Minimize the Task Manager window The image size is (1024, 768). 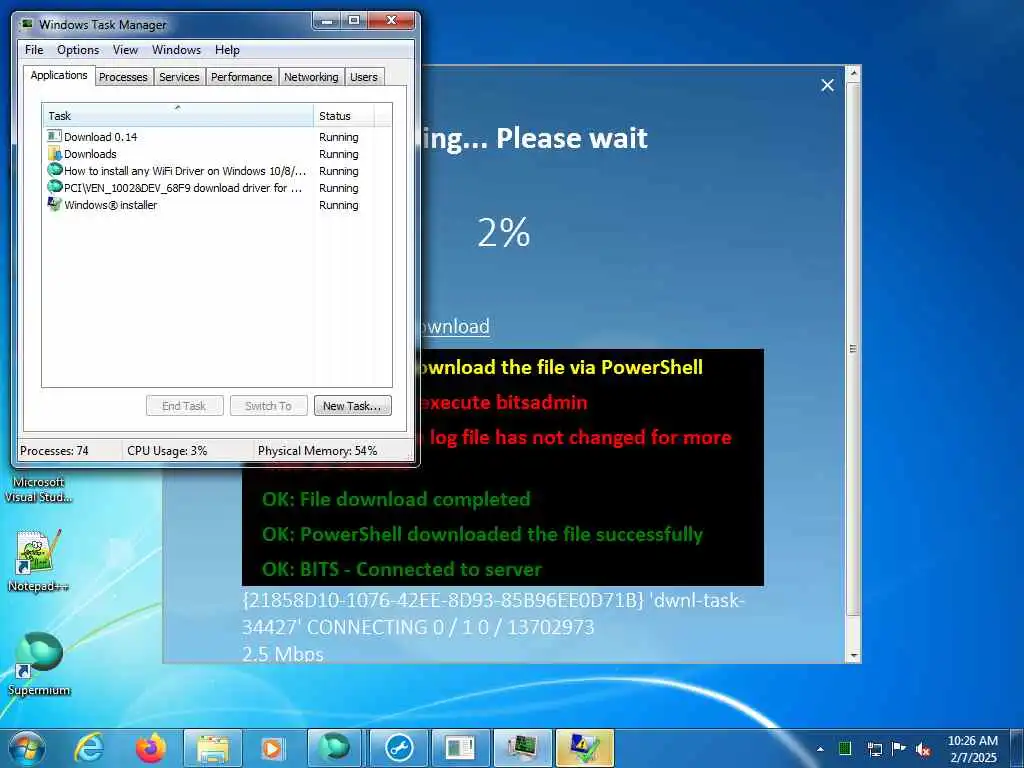pyautogui.click(x=327, y=21)
